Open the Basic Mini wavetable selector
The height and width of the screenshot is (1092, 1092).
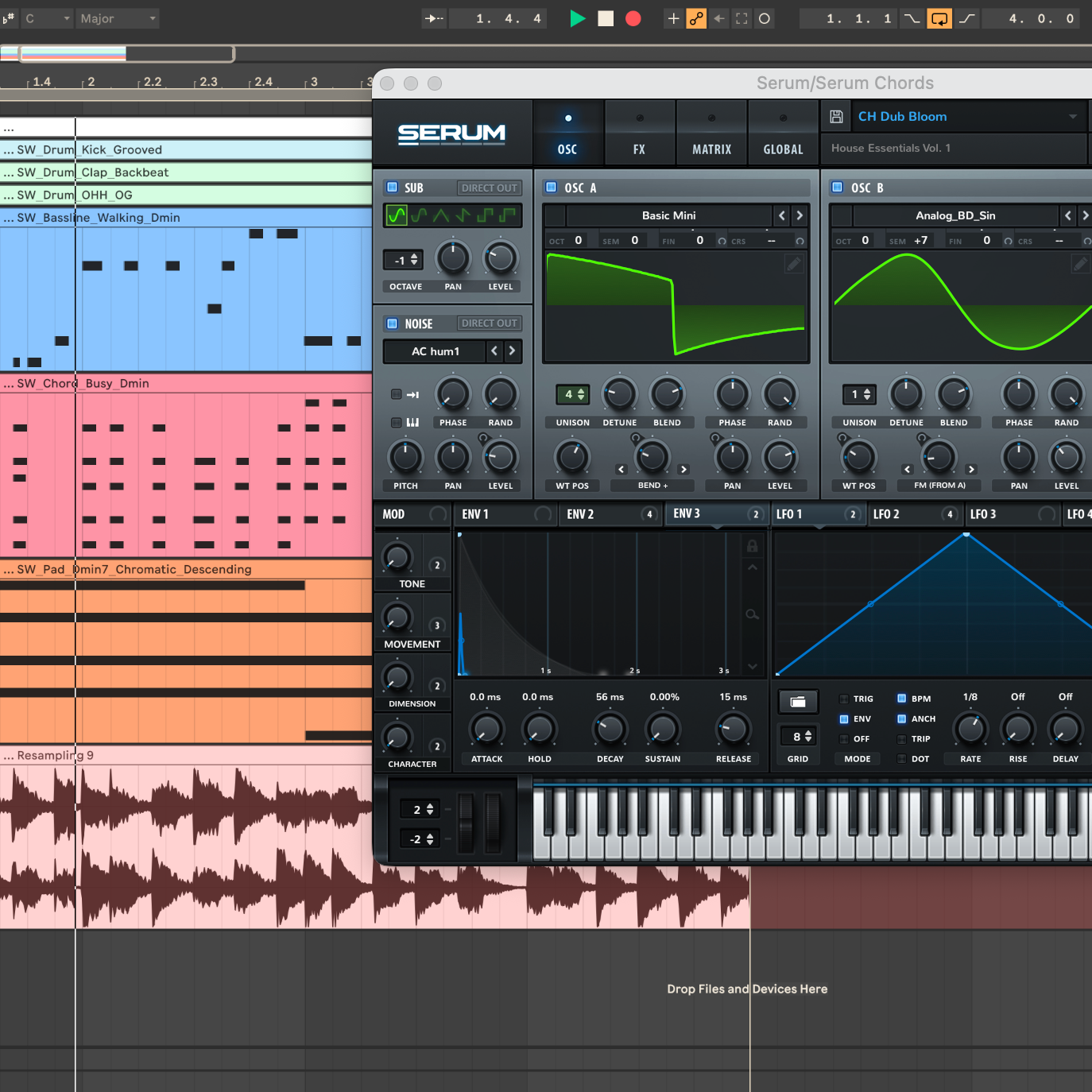(x=668, y=215)
